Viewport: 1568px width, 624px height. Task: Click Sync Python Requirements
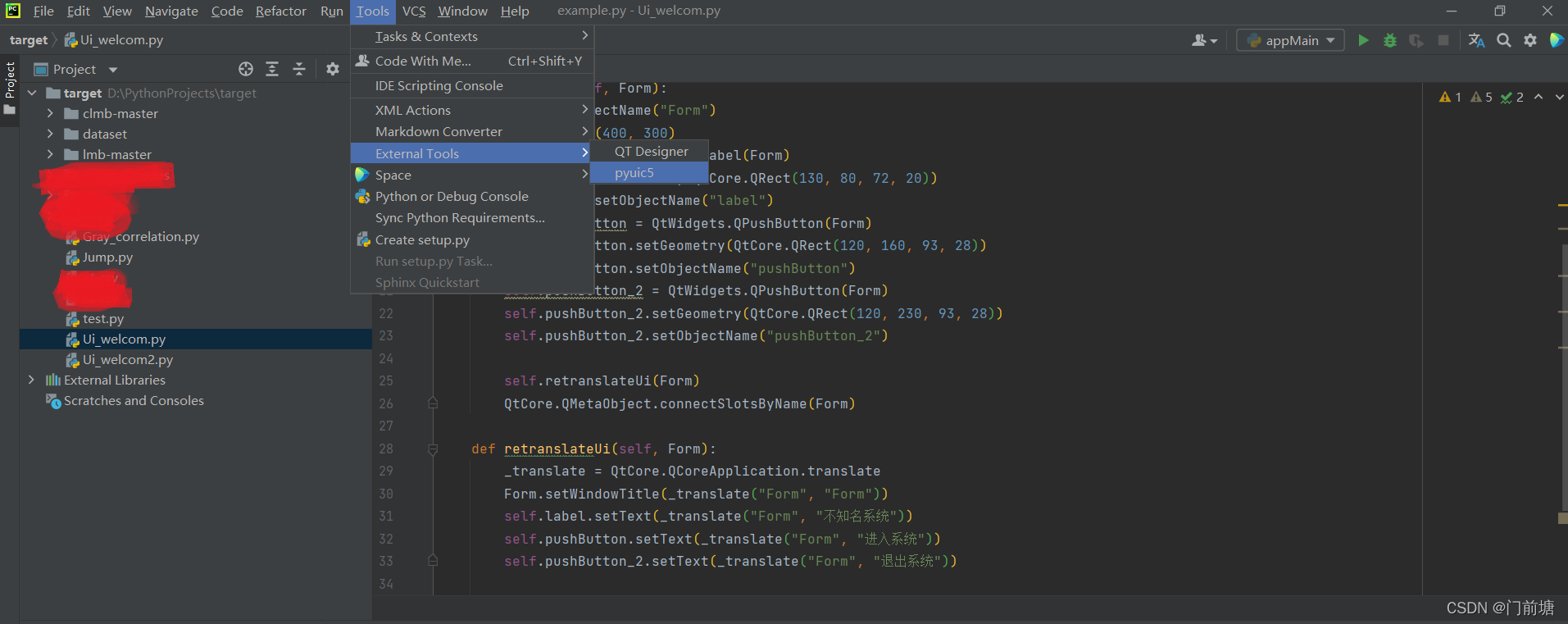(471, 217)
